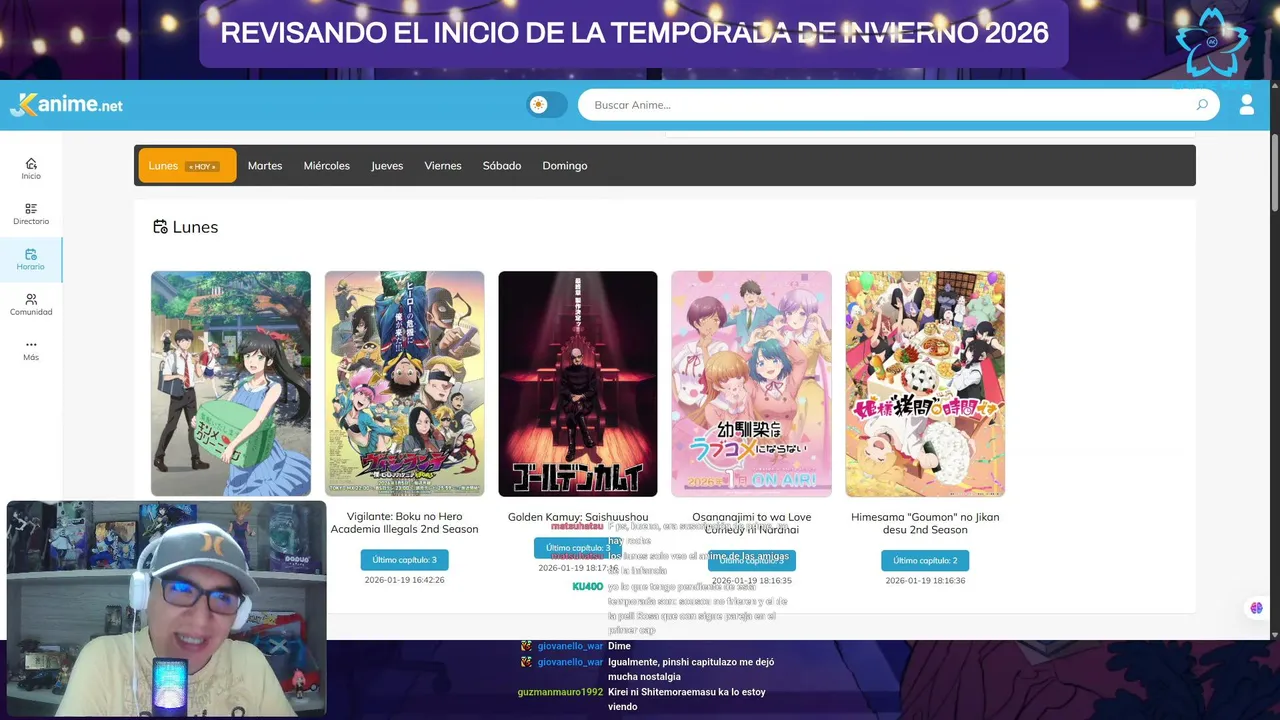
Task: Open Comunidad in sidebar
Action: coord(31,305)
